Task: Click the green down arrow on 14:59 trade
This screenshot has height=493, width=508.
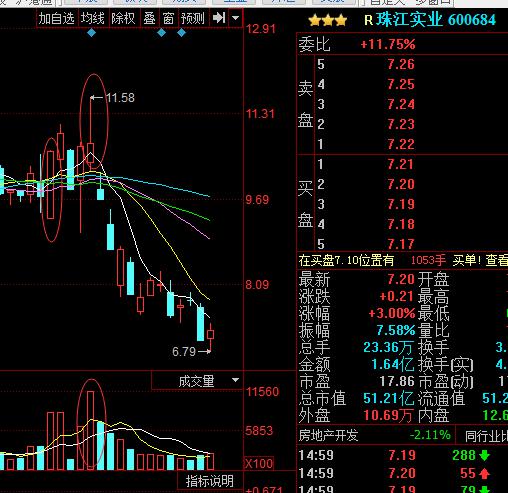Action: coord(484,455)
